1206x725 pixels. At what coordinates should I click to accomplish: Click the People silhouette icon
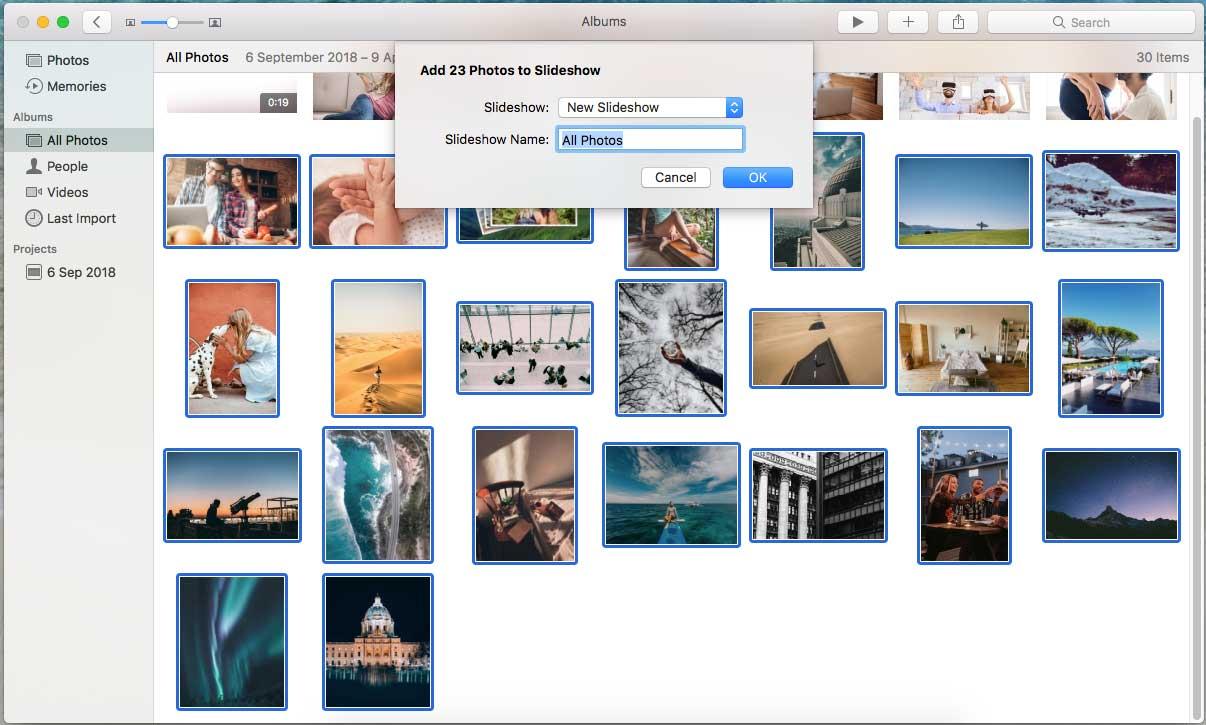click(34, 166)
